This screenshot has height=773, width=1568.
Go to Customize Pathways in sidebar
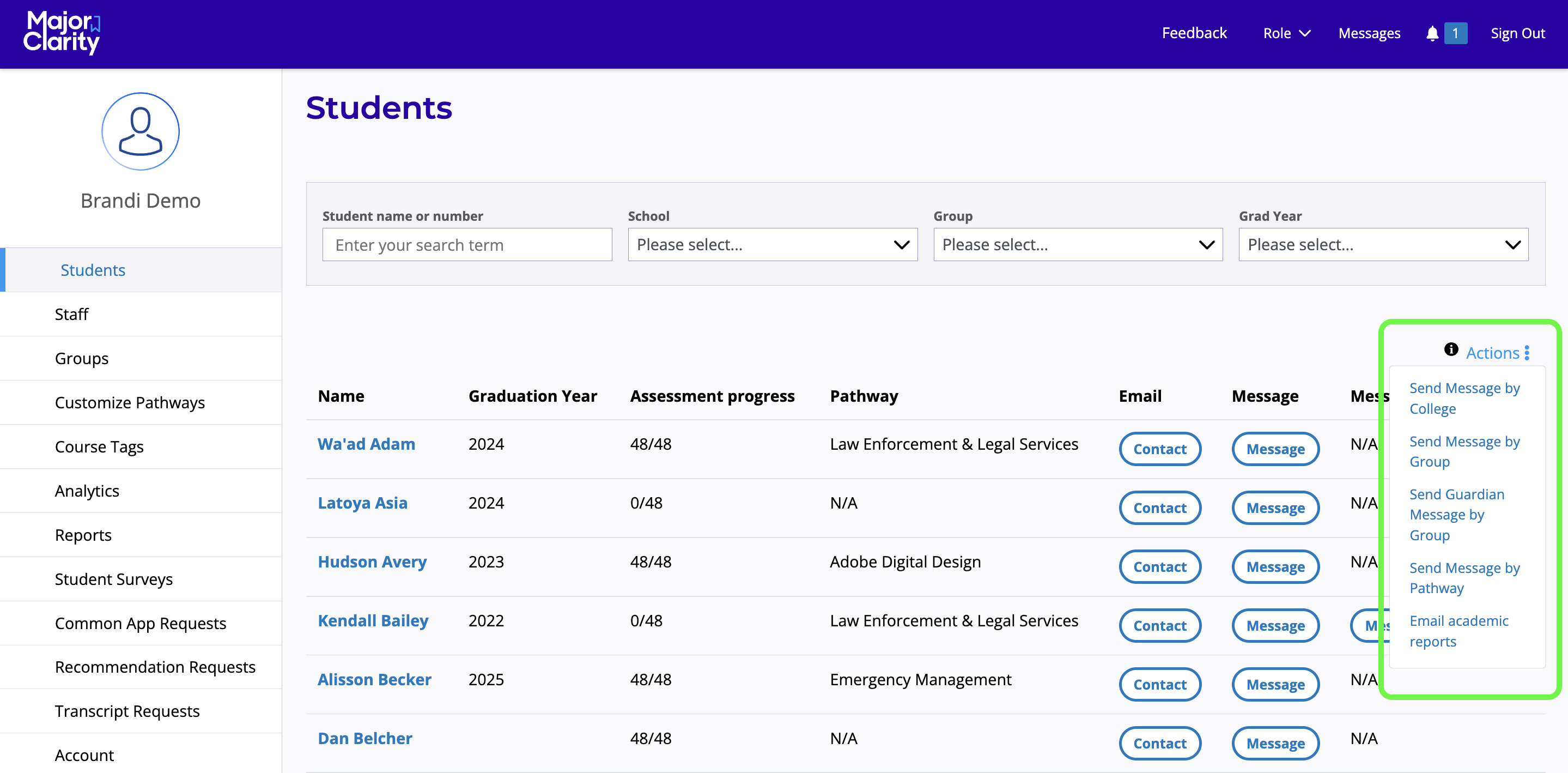pyautogui.click(x=130, y=402)
